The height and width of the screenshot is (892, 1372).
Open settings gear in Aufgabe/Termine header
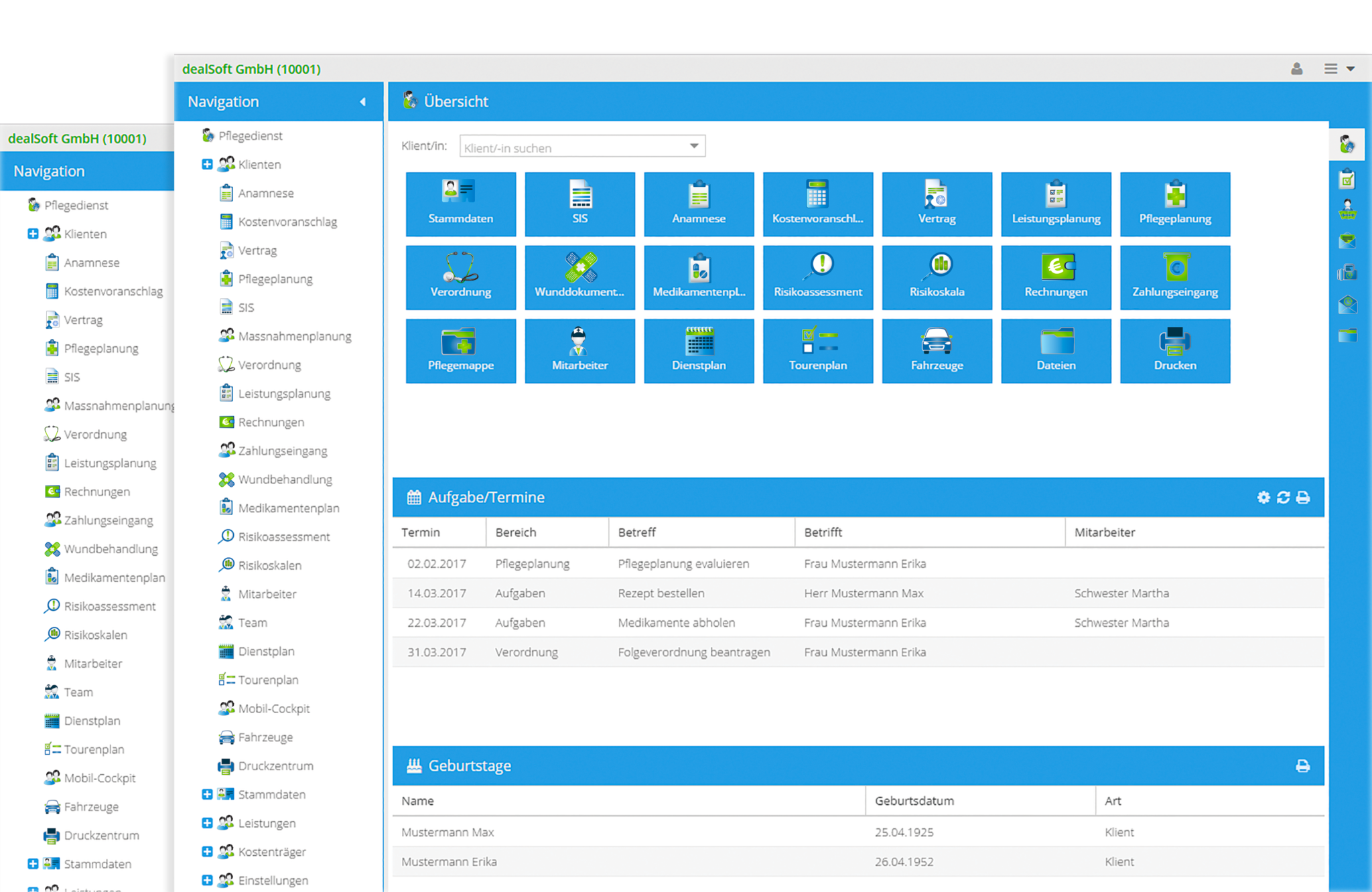tap(1263, 497)
